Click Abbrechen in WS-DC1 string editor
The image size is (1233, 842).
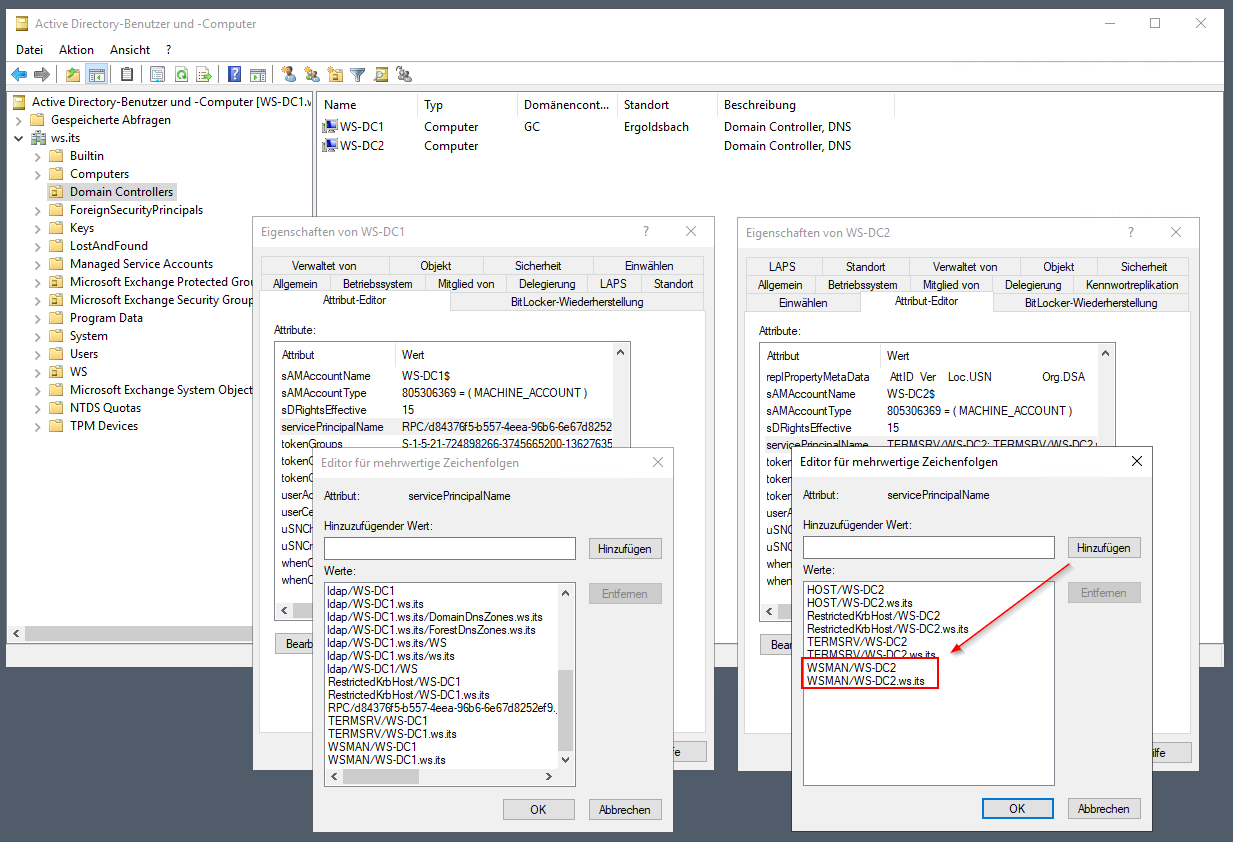(625, 810)
